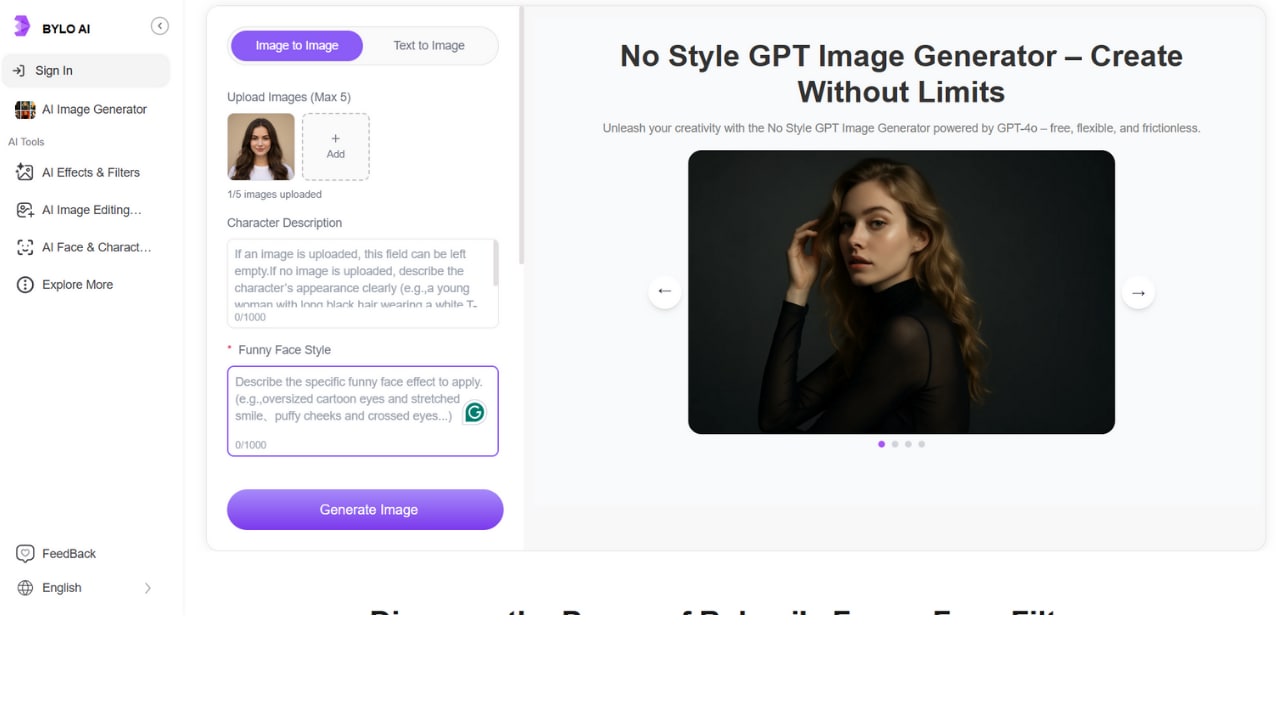Viewport: 1280px width, 720px height.
Task: Click the AI Image Editing icon
Action: (25, 210)
